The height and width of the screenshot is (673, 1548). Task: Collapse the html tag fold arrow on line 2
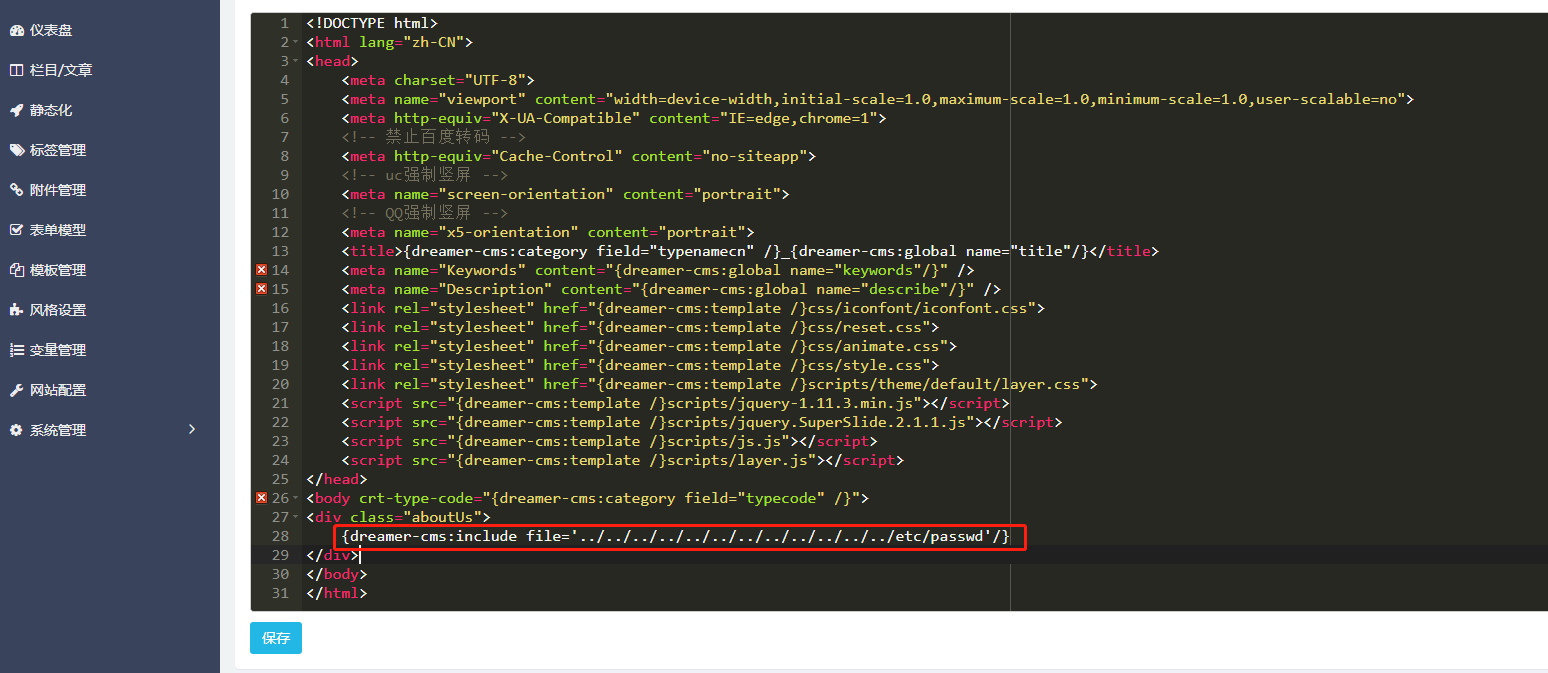(296, 42)
